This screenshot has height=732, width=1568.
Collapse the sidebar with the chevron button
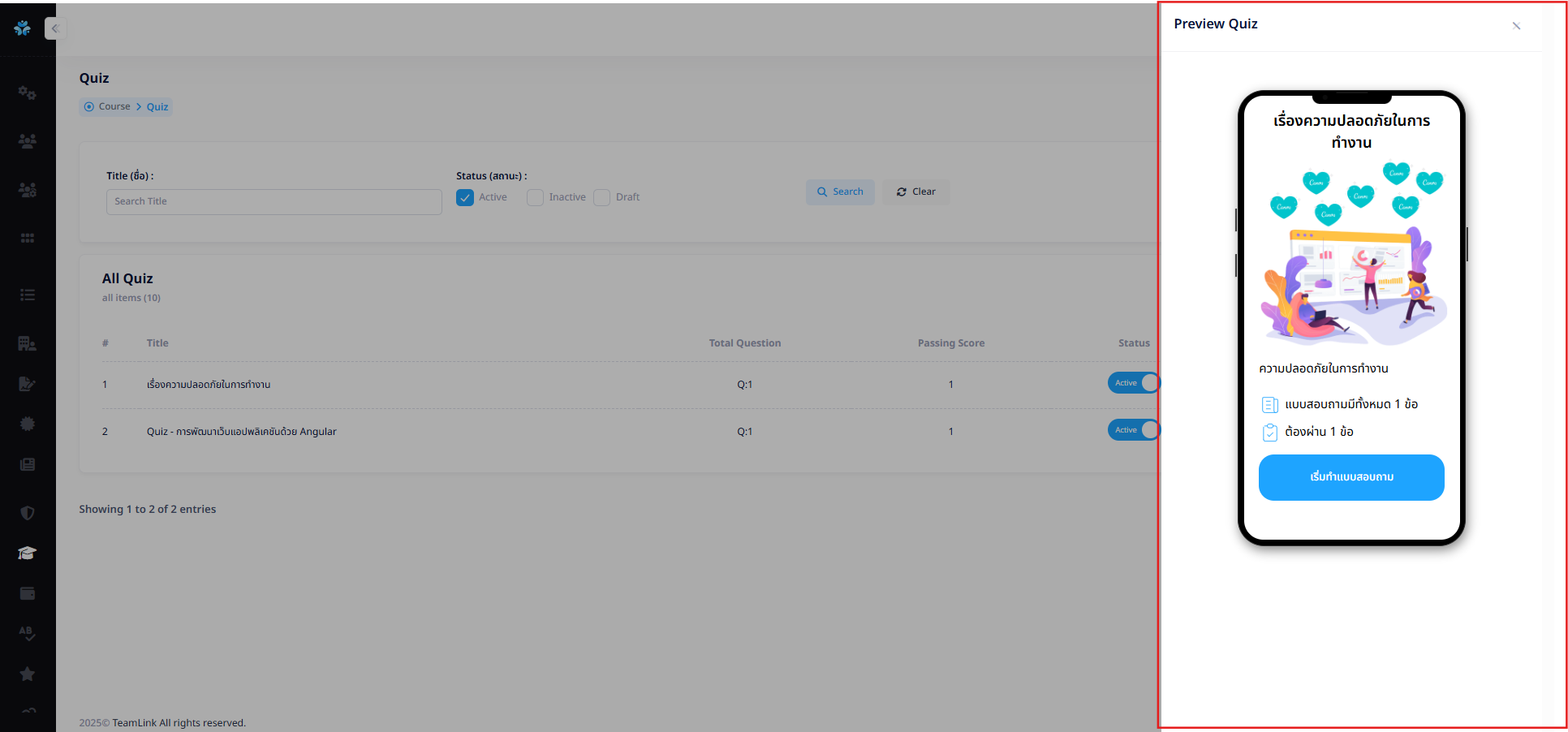[x=55, y=28]
